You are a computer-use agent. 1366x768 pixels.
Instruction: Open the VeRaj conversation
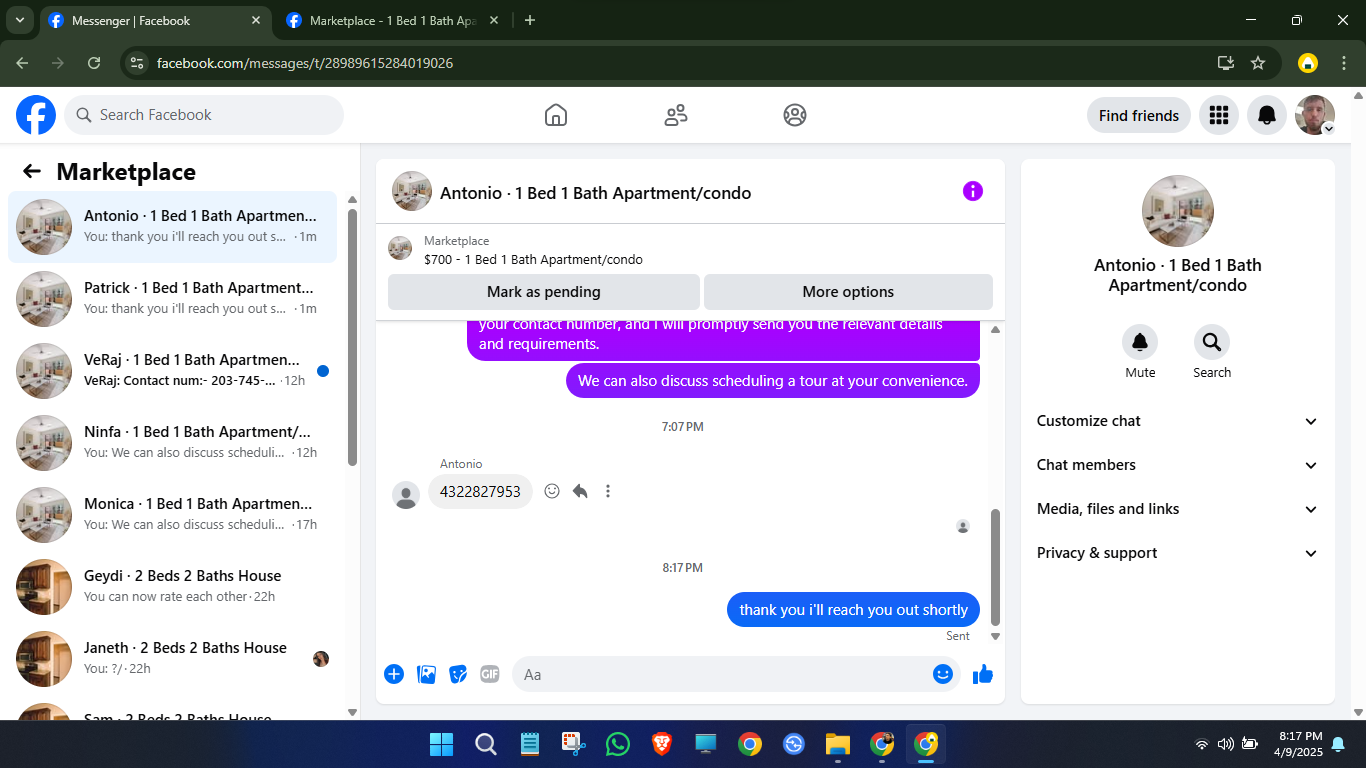click(x=172, y=370)
